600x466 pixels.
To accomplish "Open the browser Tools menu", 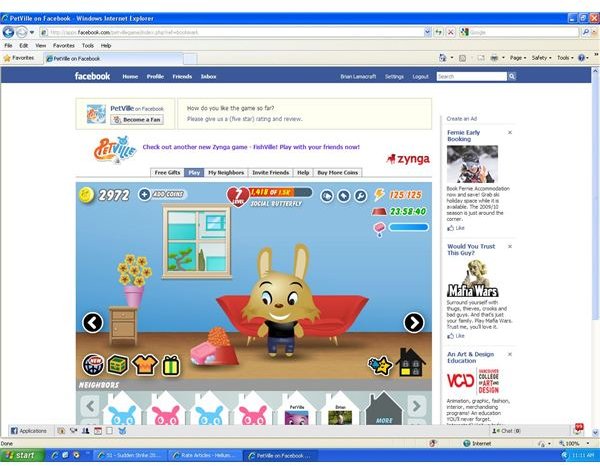I will pos(88,46).
